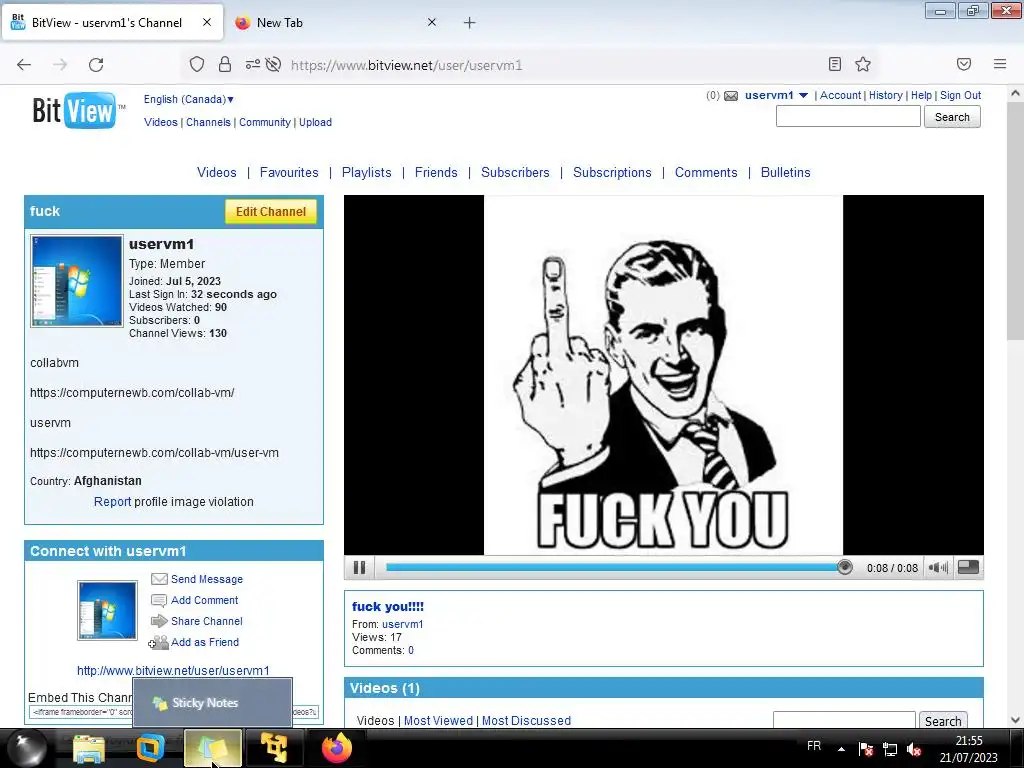
Task: Click the top search input field
Action: (x=848, y=117)
